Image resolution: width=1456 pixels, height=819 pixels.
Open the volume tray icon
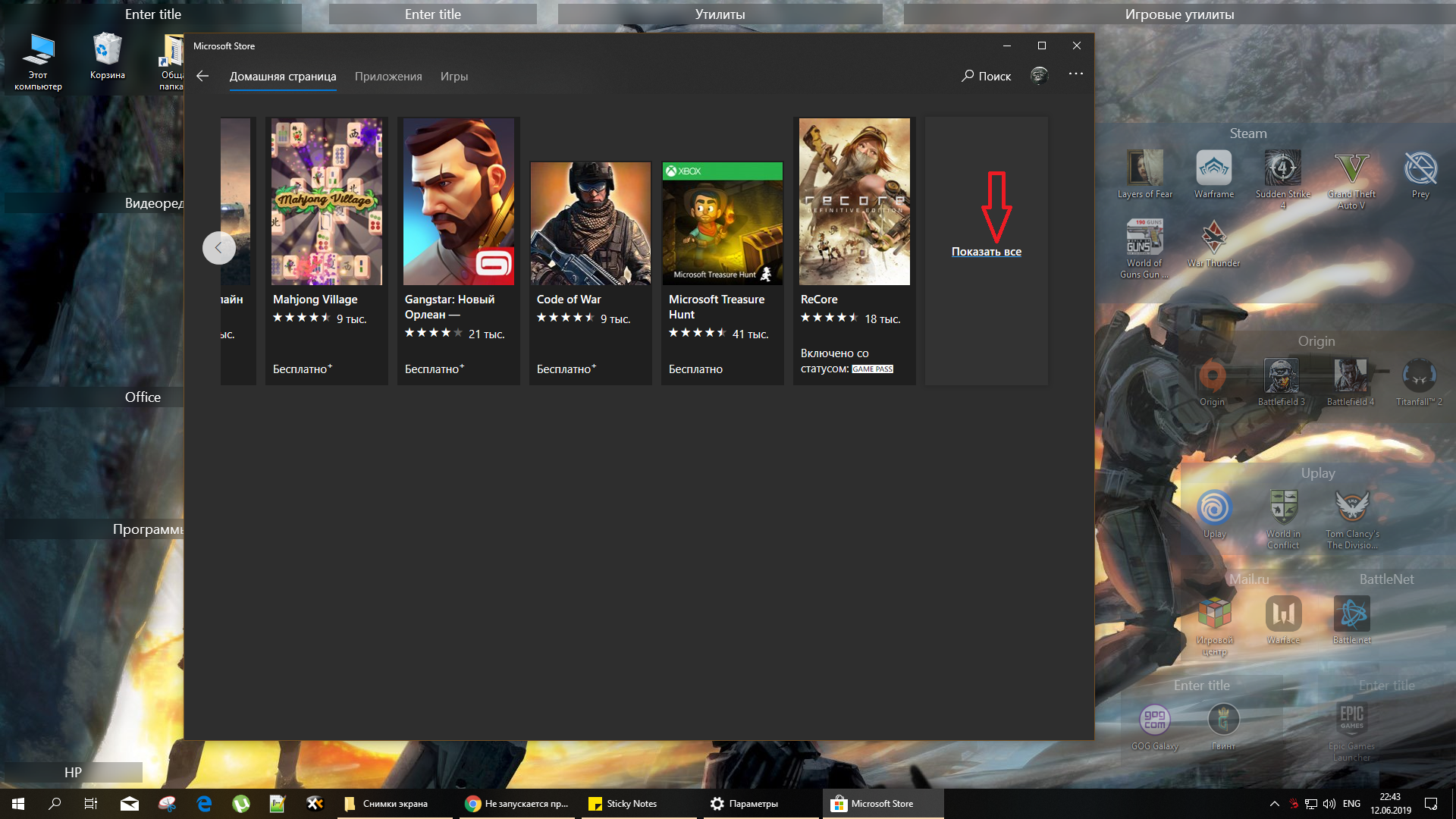pyautogui.click(x=1329, y=804)
